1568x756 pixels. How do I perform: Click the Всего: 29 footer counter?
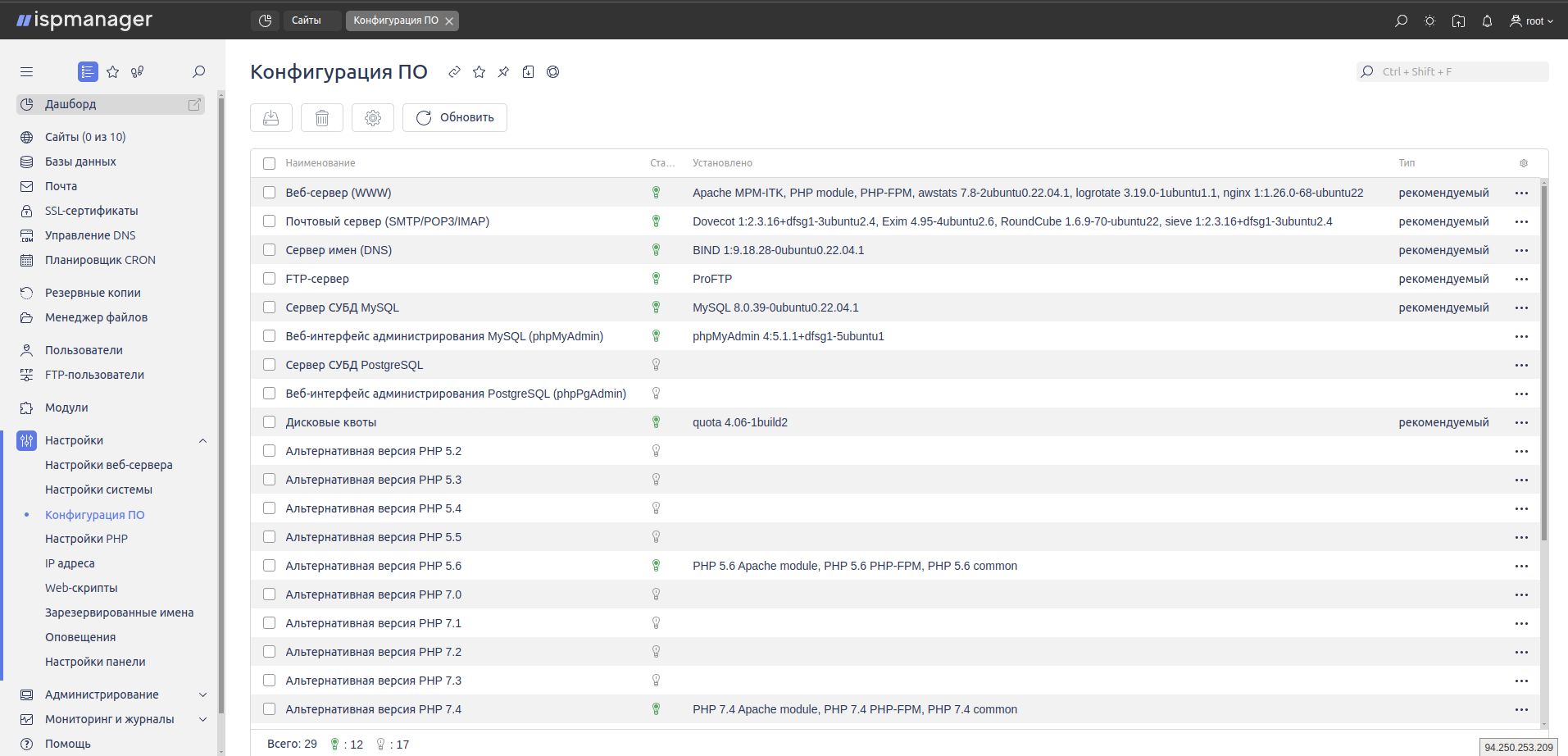click(x=292, y=744)
